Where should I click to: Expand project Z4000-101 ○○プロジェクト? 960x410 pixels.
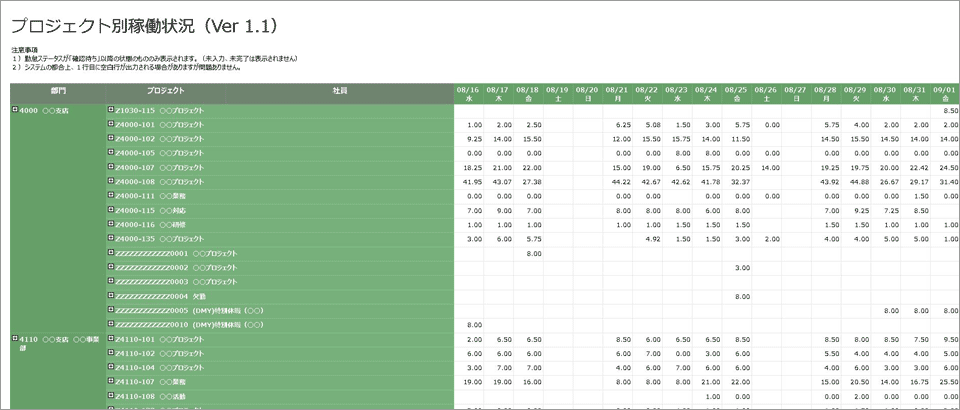pyautogui.click(x=111, y=124)
